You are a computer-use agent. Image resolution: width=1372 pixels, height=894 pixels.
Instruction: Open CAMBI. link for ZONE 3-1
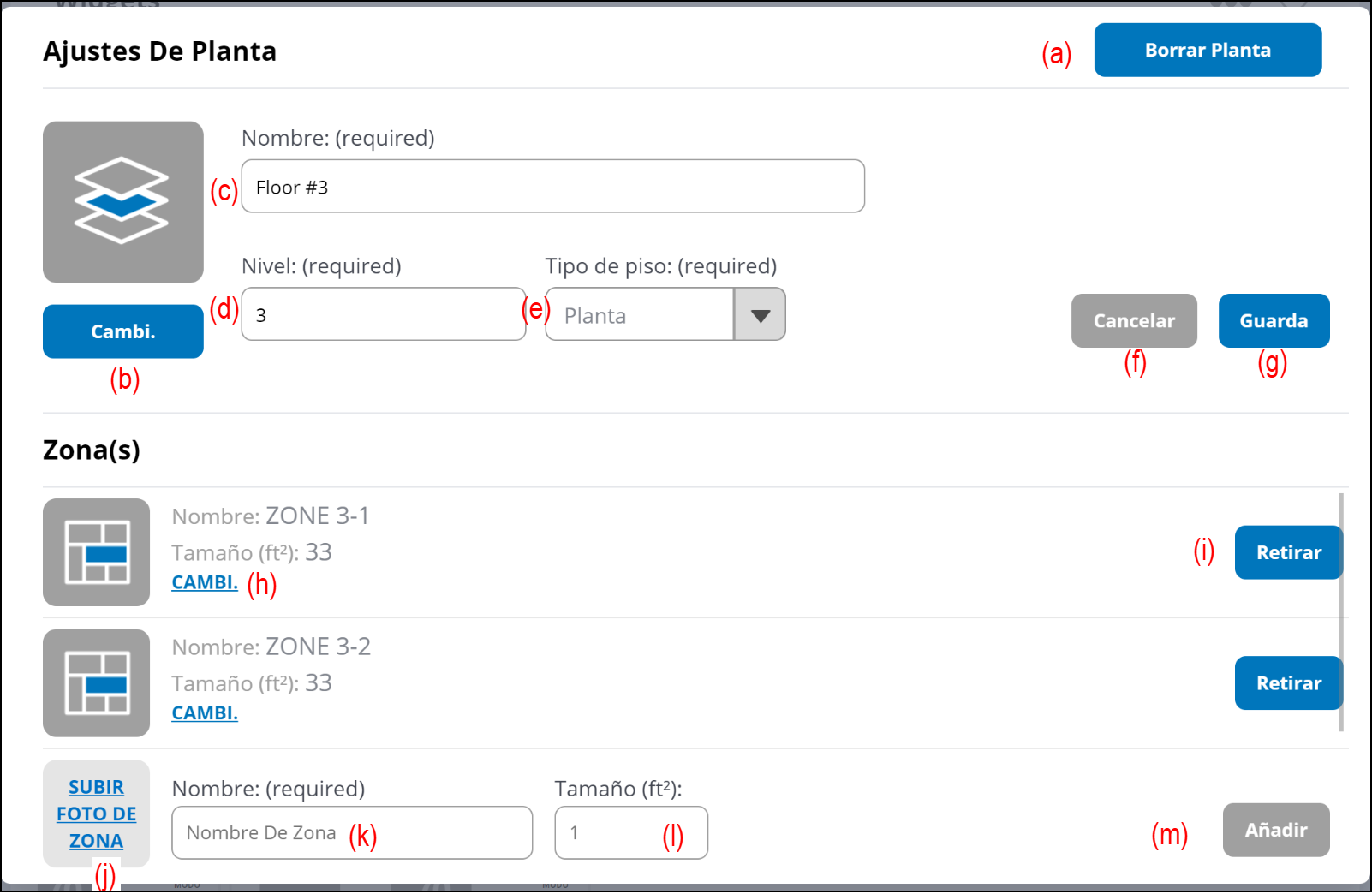[x=205, y=582]
